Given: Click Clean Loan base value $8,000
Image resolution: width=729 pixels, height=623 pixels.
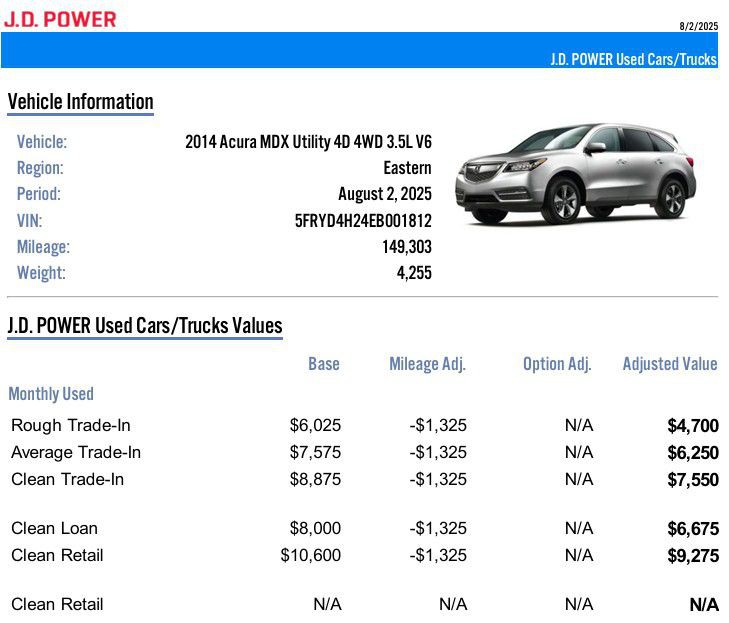Looking at the screenshot, I should pyautogui.click(x=315, y=529).
